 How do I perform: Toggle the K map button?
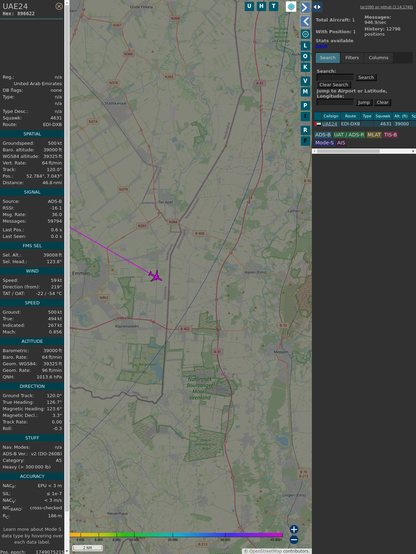point(305,67)
